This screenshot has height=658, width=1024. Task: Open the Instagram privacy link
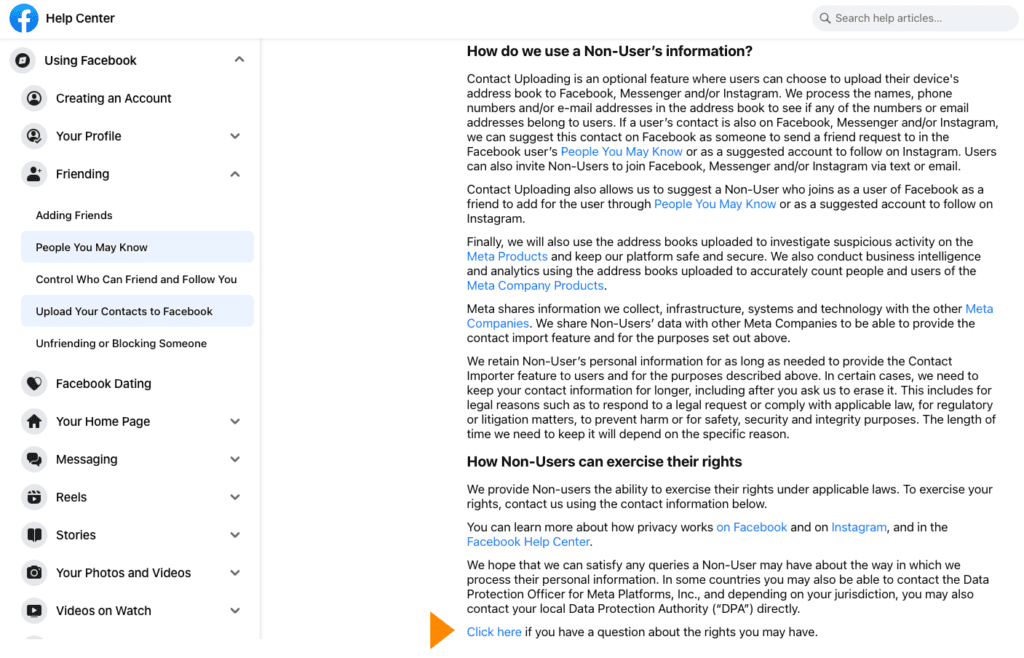[x=858, y=527]
